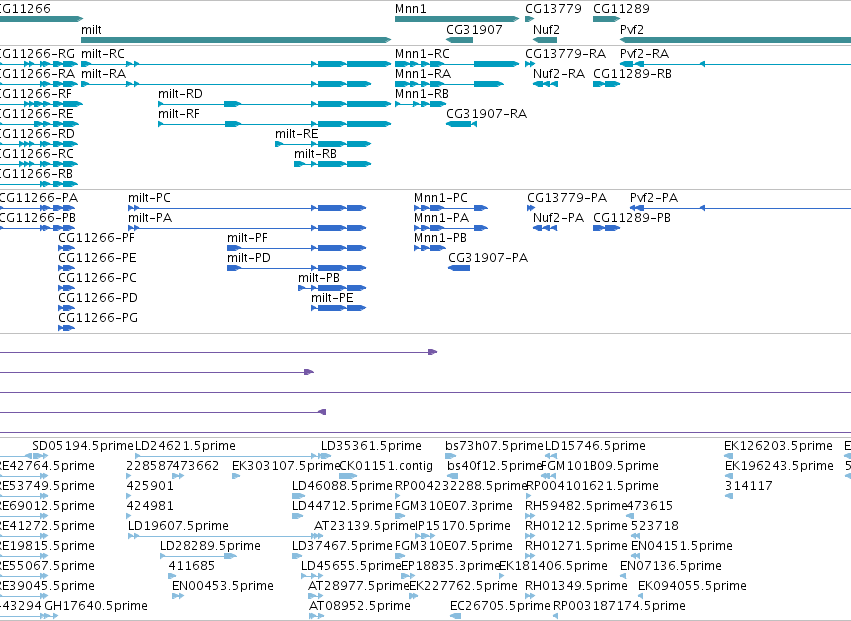Screen dimensions: 851x621
Task: Select protein milt-PB label
Action: pyautogui.click(x=319, y=278)
